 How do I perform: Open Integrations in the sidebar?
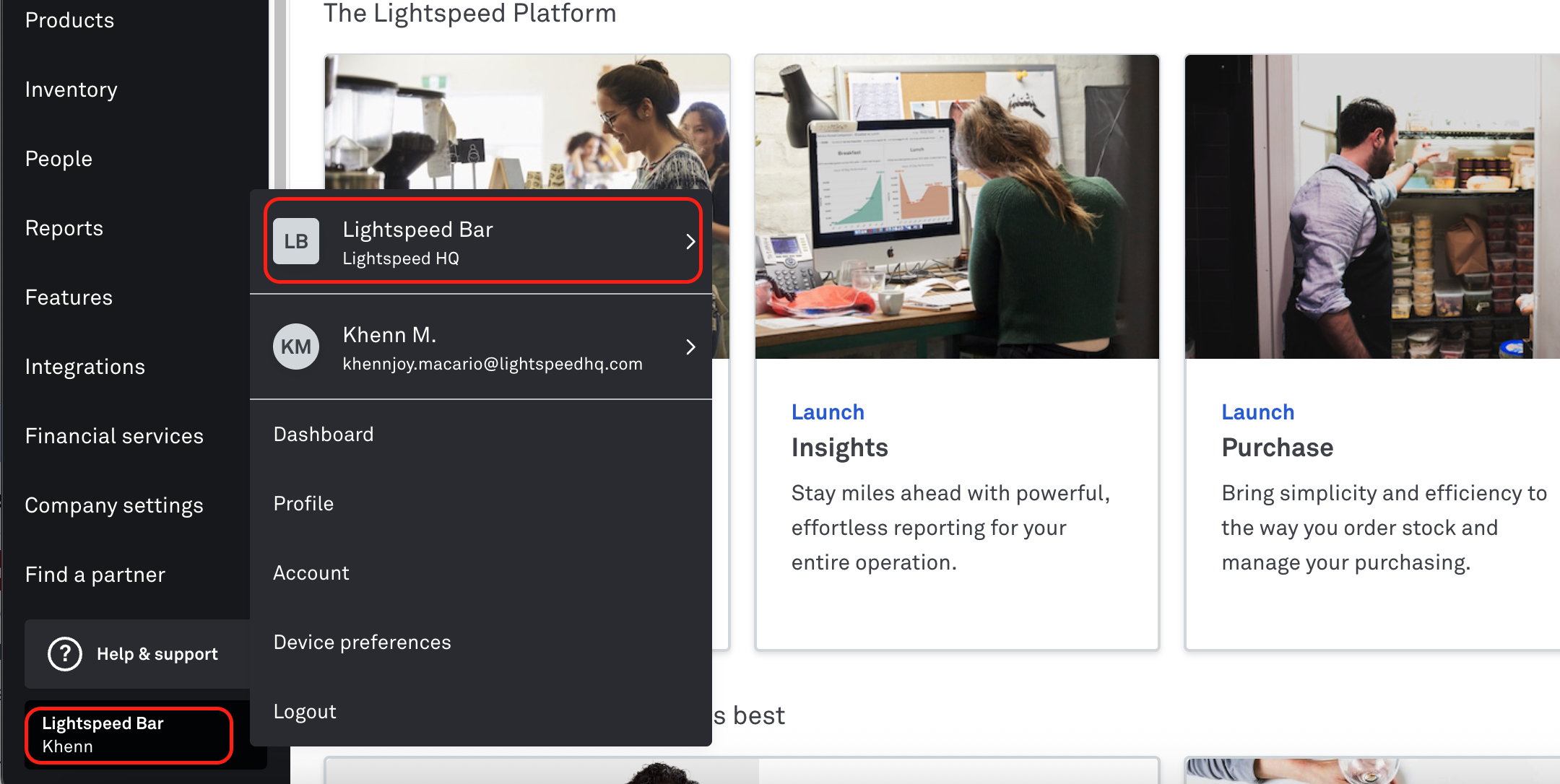click(x=85, y=367)
